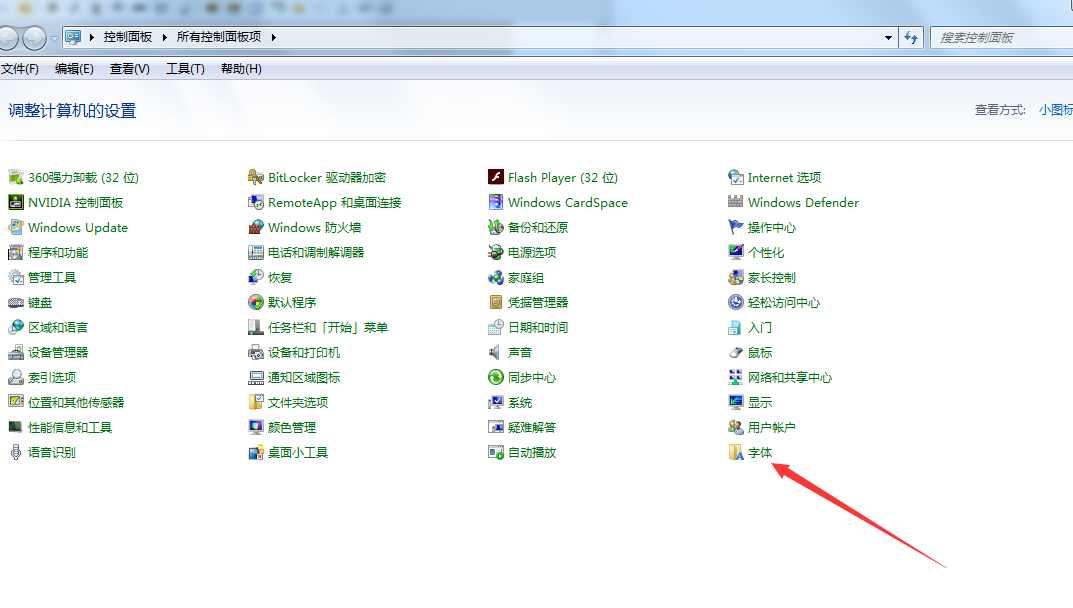
Task: Click the 控制面板 breadcrumb segment
Action: click(128, 37)
